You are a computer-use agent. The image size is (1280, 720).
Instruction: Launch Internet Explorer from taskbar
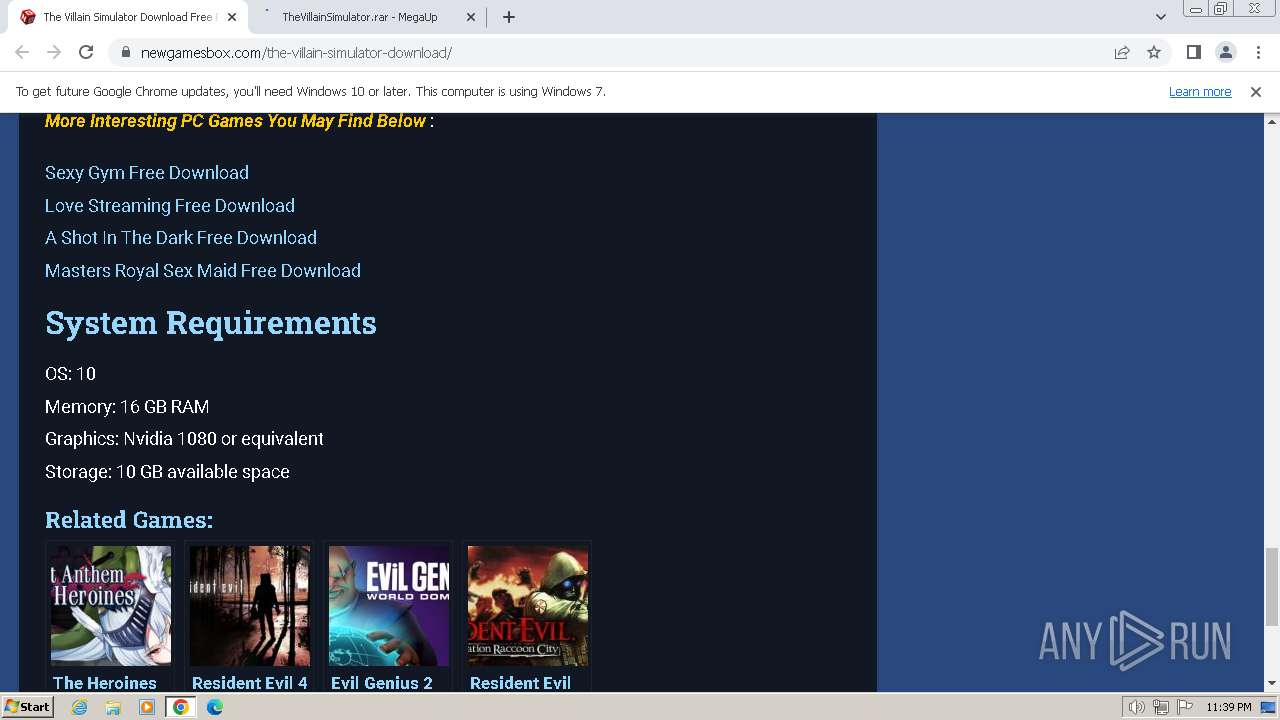coord(79,707)
